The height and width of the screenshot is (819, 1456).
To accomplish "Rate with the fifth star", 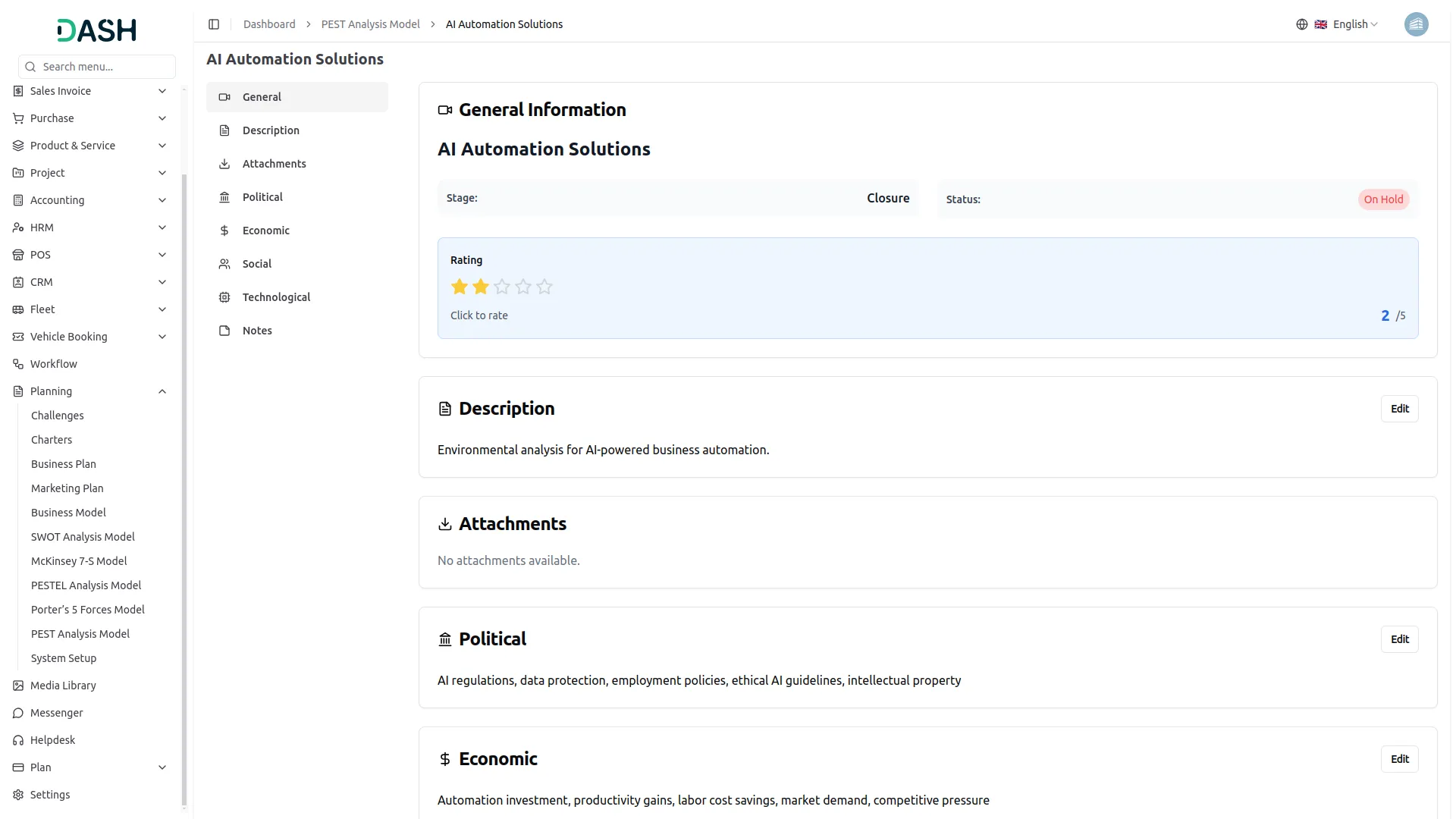I will click(x=544, y=287).
